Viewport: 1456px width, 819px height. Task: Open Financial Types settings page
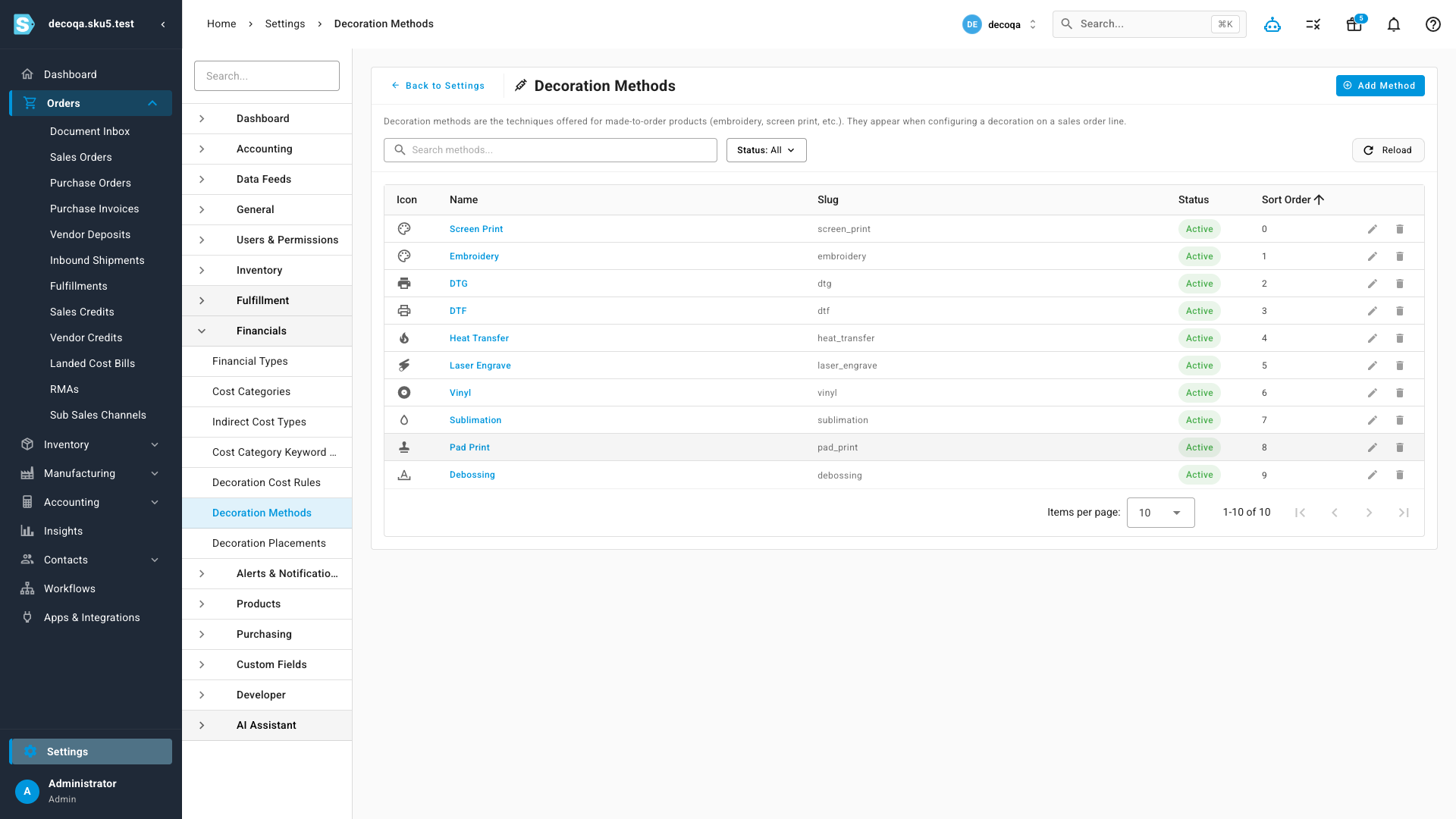(267, 361)
